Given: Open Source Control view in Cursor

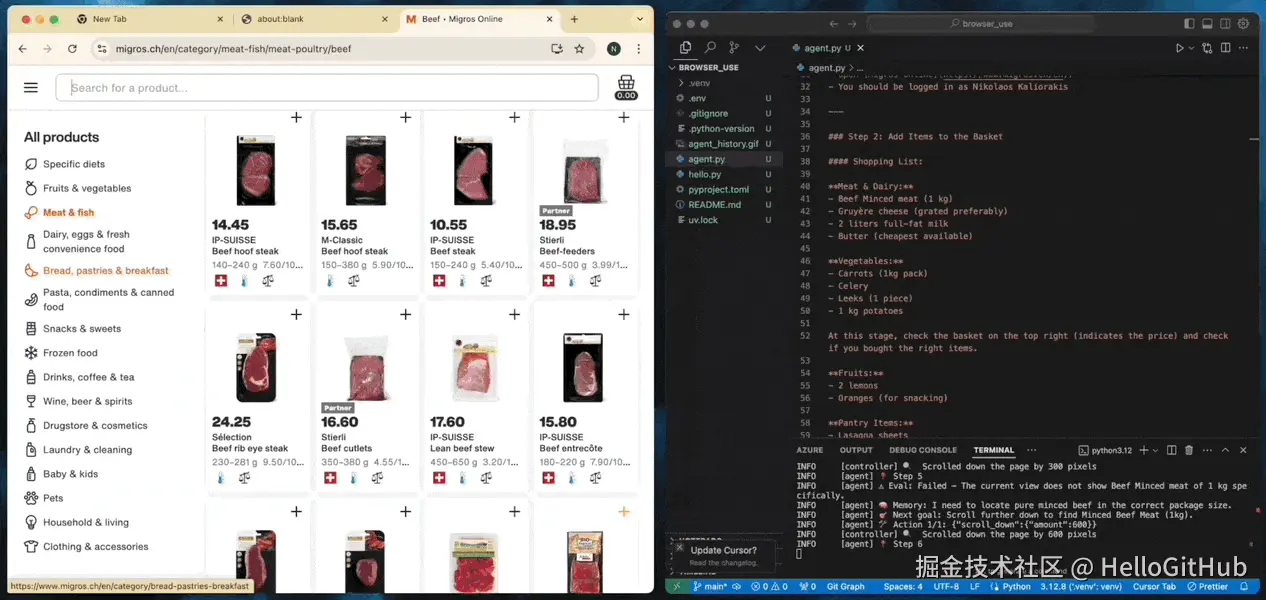Looking at the screenshot, I should pyautogui.click(x=734, y=47).
